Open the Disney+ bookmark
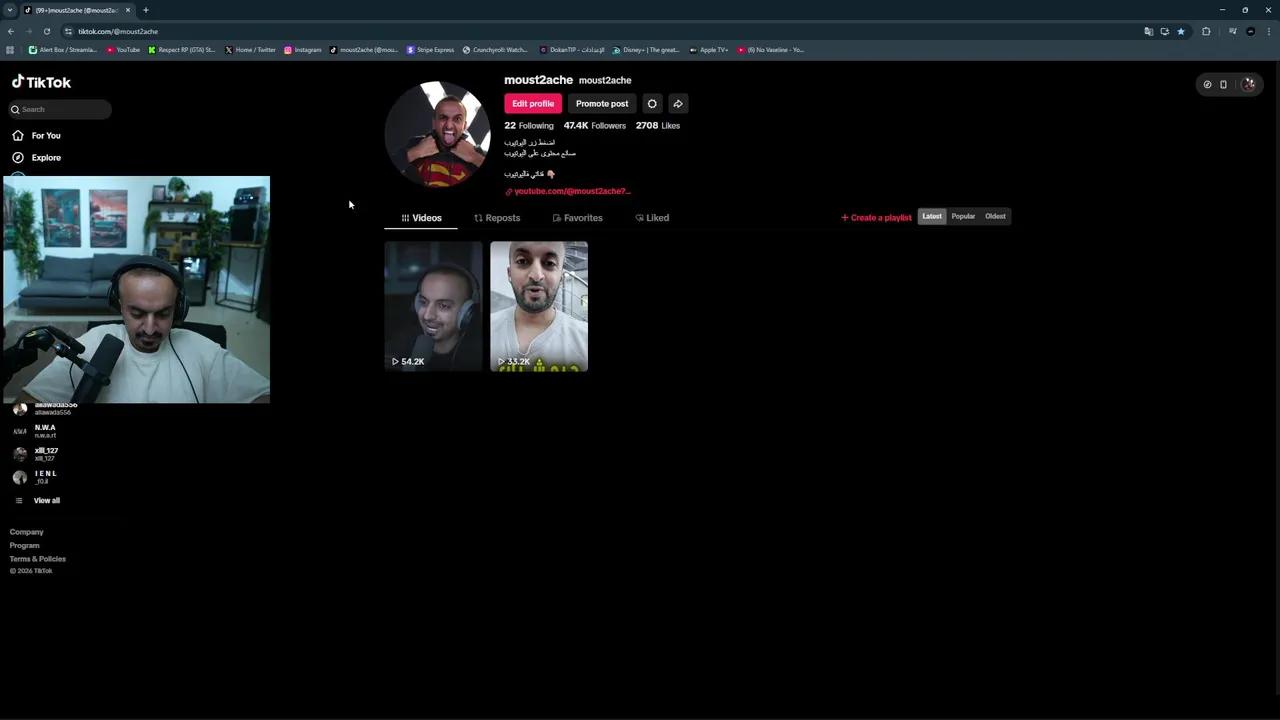Screen dimensions: 1280x720 click(646, 50)
